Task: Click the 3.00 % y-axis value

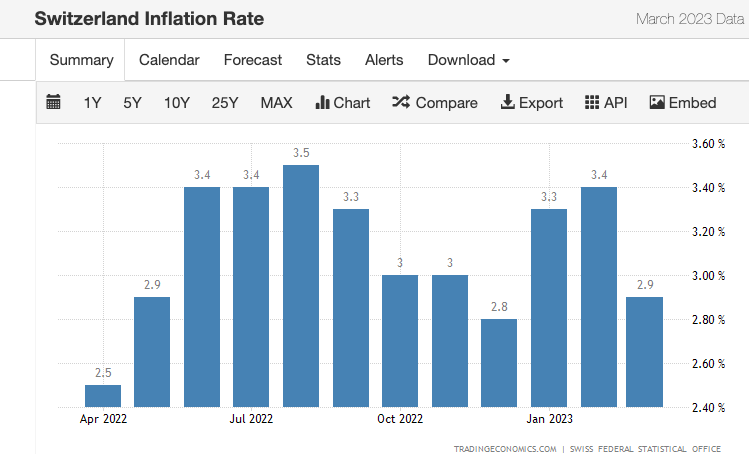Action: pos(708,276)
